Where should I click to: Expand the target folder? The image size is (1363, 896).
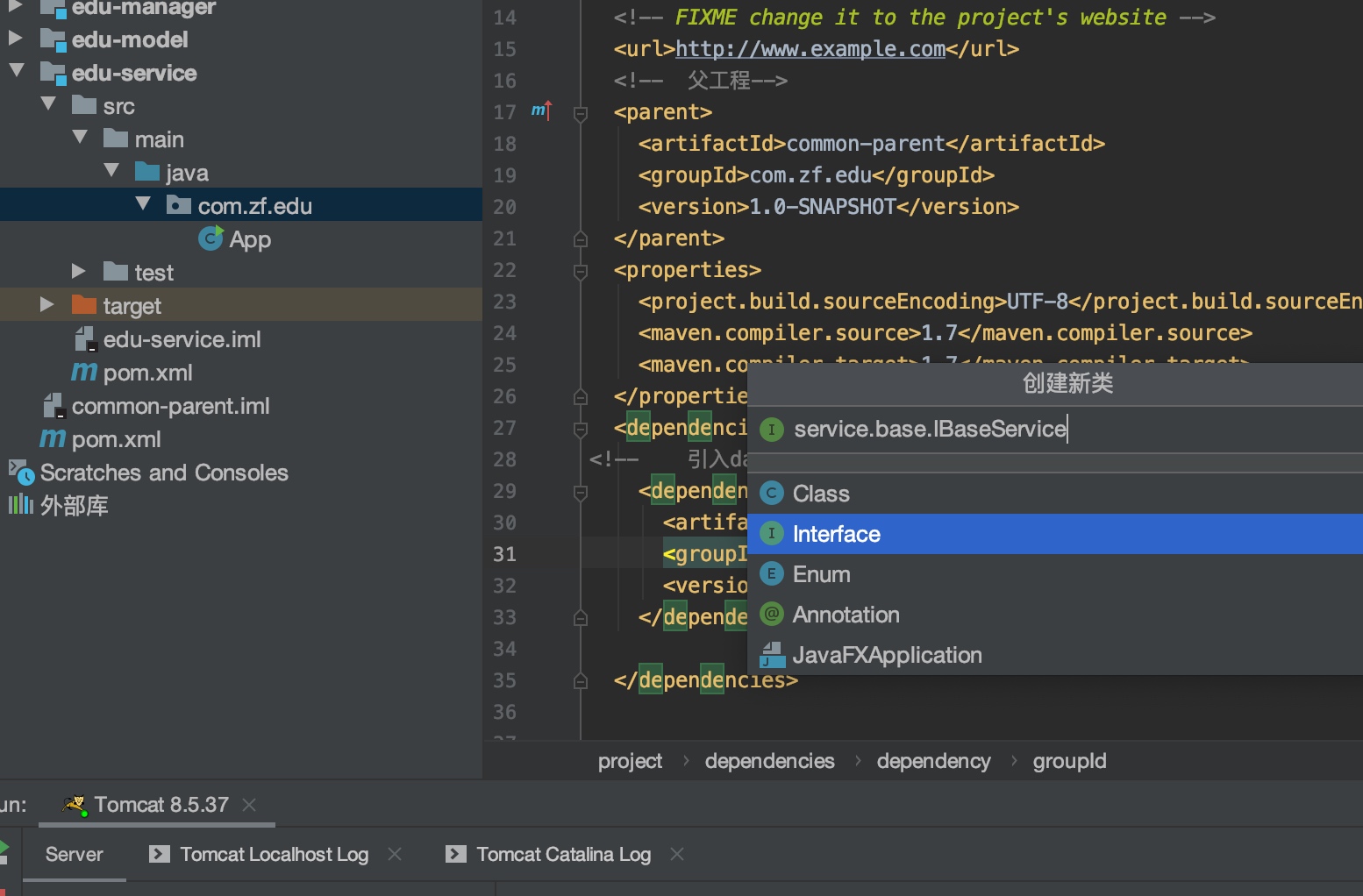(x=47, y=305)
